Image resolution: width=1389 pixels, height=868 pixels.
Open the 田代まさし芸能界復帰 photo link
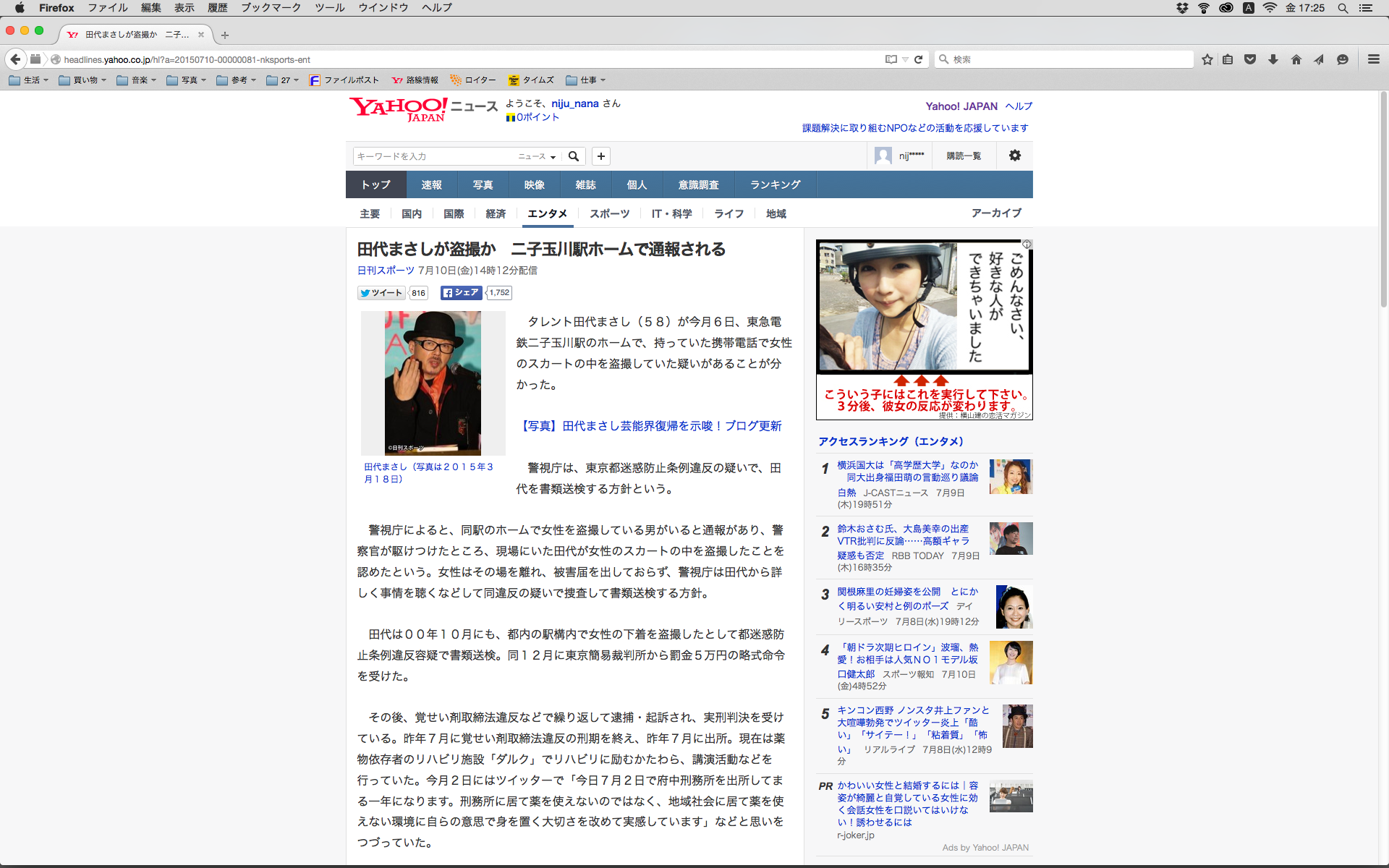tap(651, 426)
